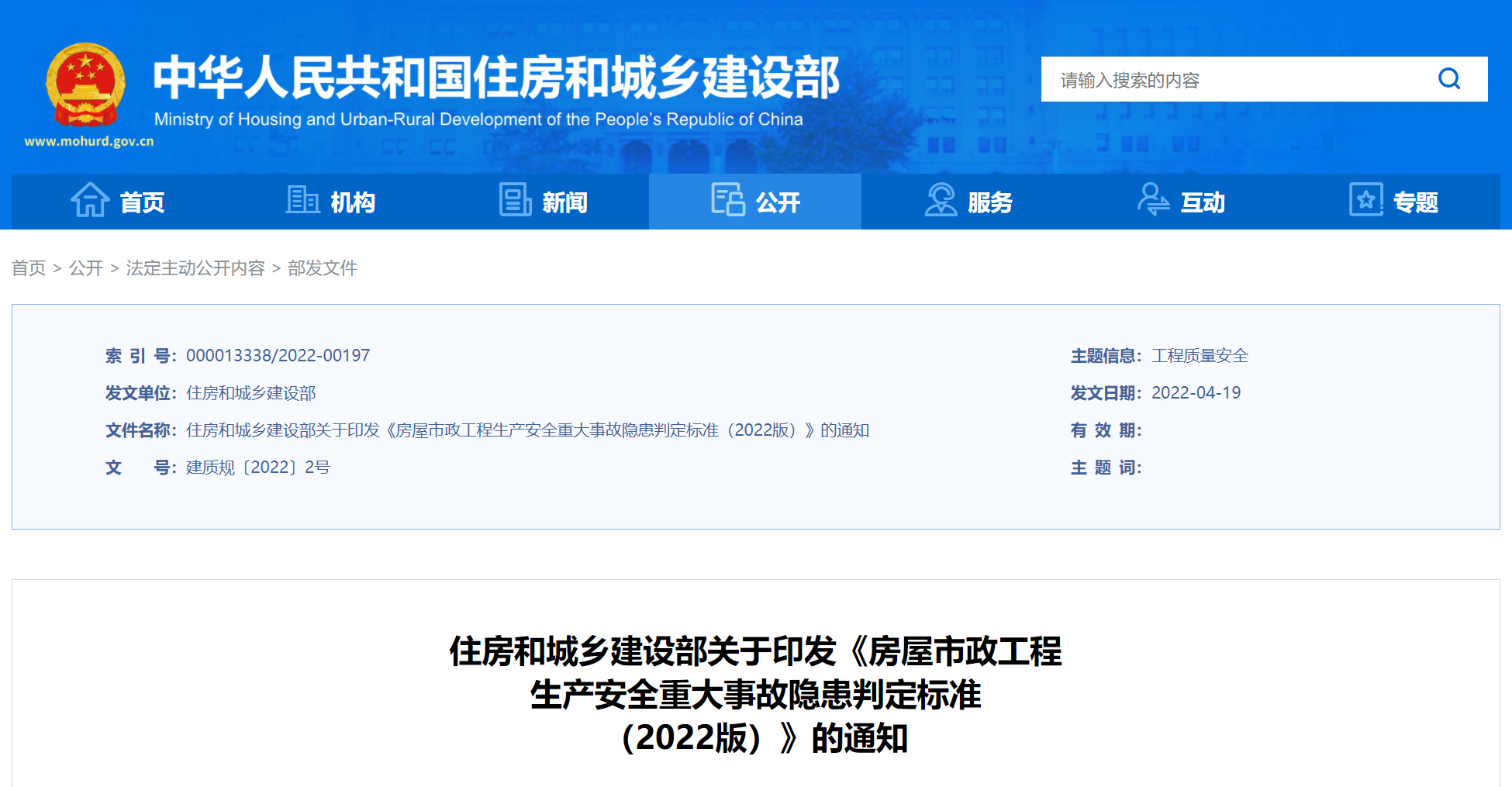The image size is (1512, 787).
Task: Click the star icon beside 专题
Action: pyautogui.click(x=1365, y=200)
